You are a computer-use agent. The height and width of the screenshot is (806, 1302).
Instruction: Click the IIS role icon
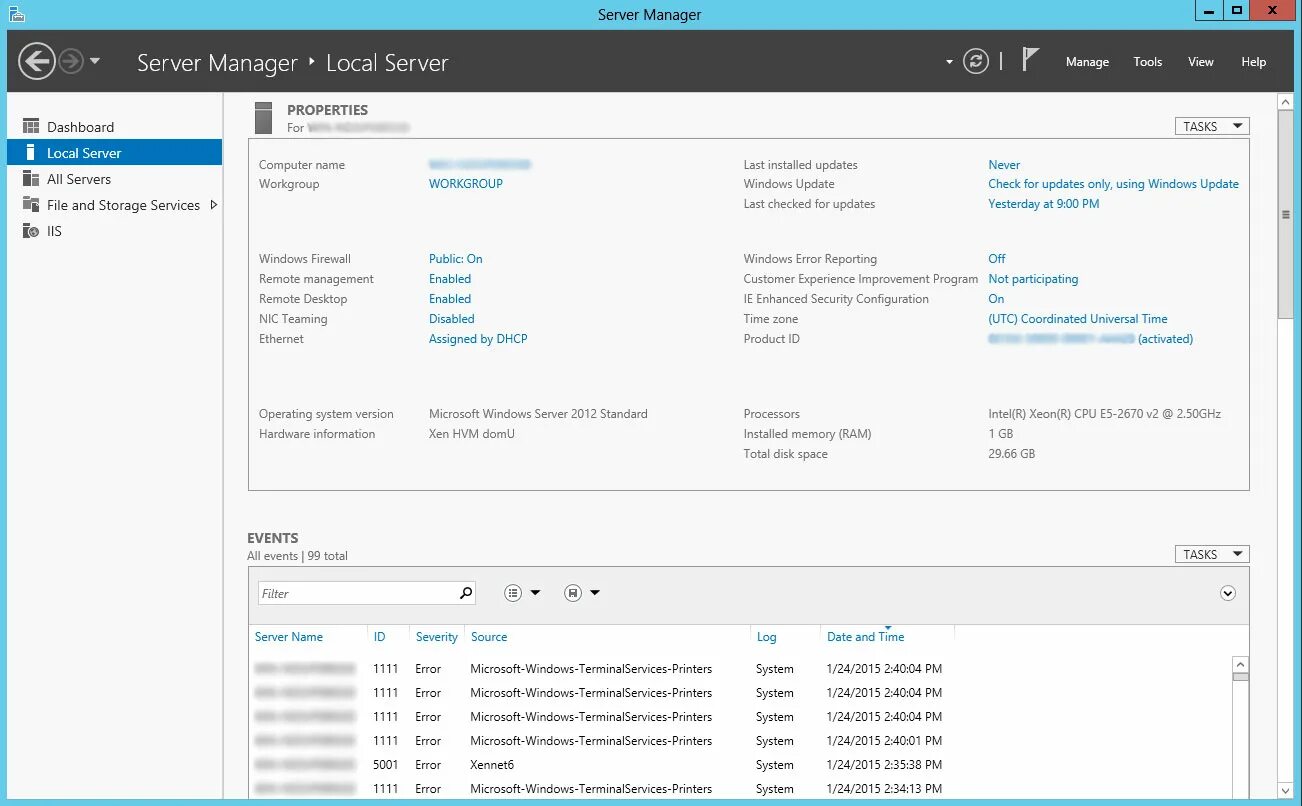click(31, 231)
